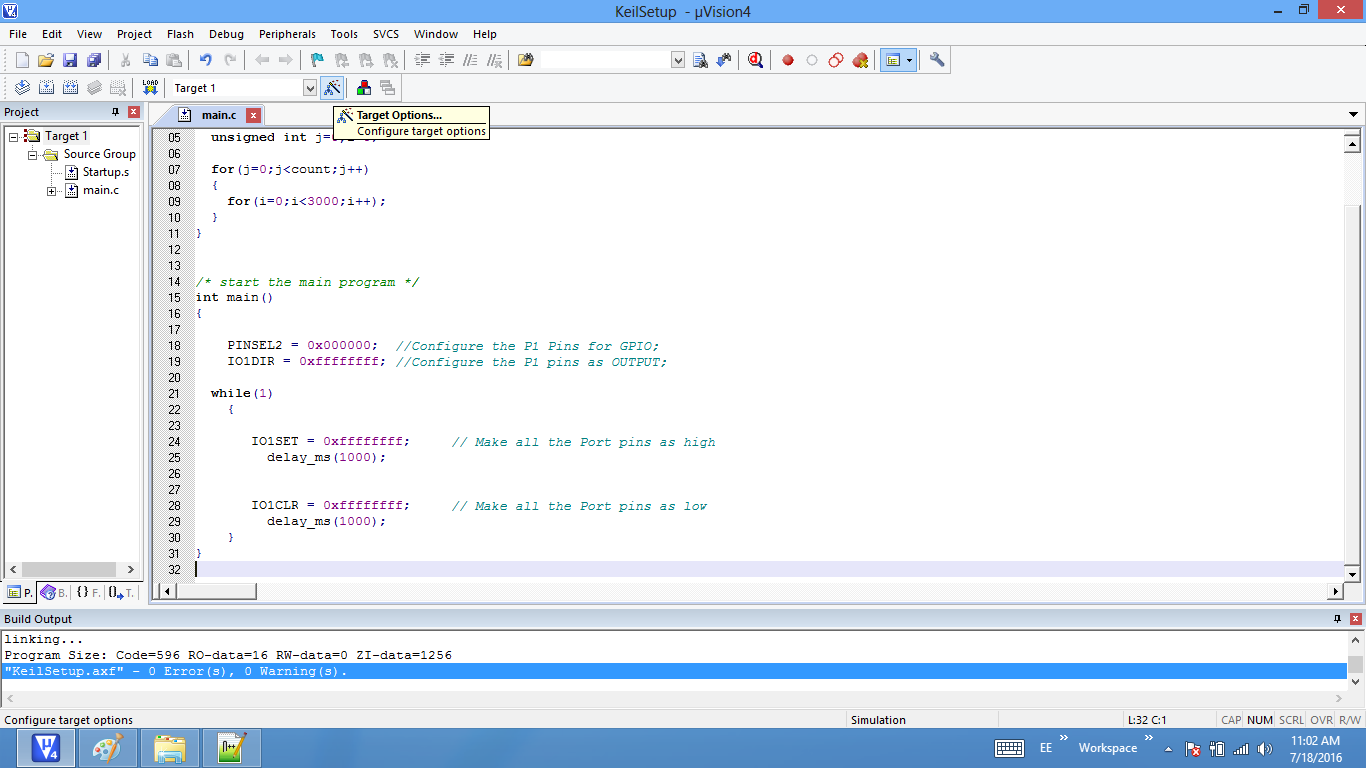The height and width of the screenshot is (768, 1366).
Task: Open Target Options magic wand icon
Action: pos(332,88)
